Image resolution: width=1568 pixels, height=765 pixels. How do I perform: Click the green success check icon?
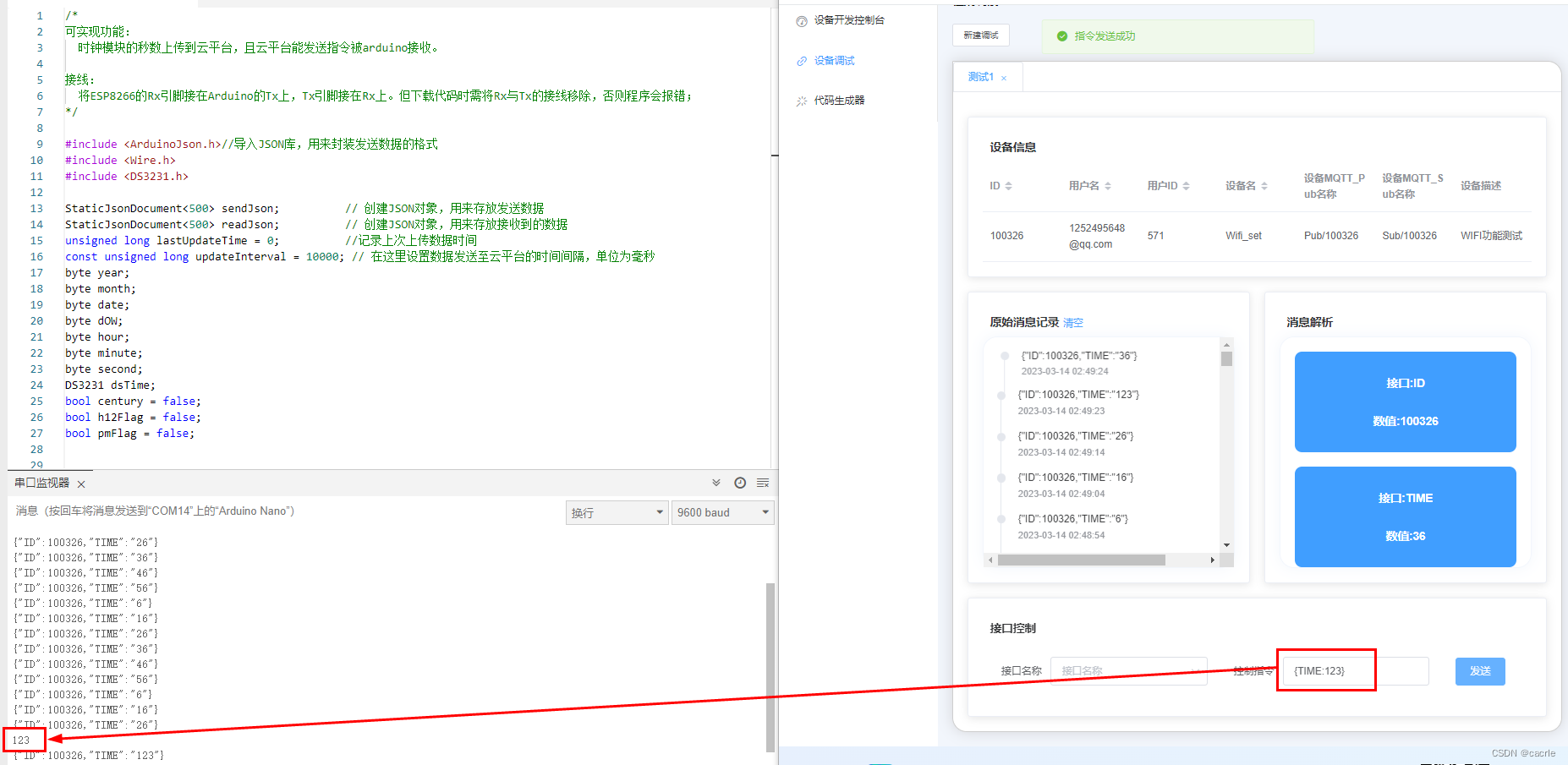1062,36
